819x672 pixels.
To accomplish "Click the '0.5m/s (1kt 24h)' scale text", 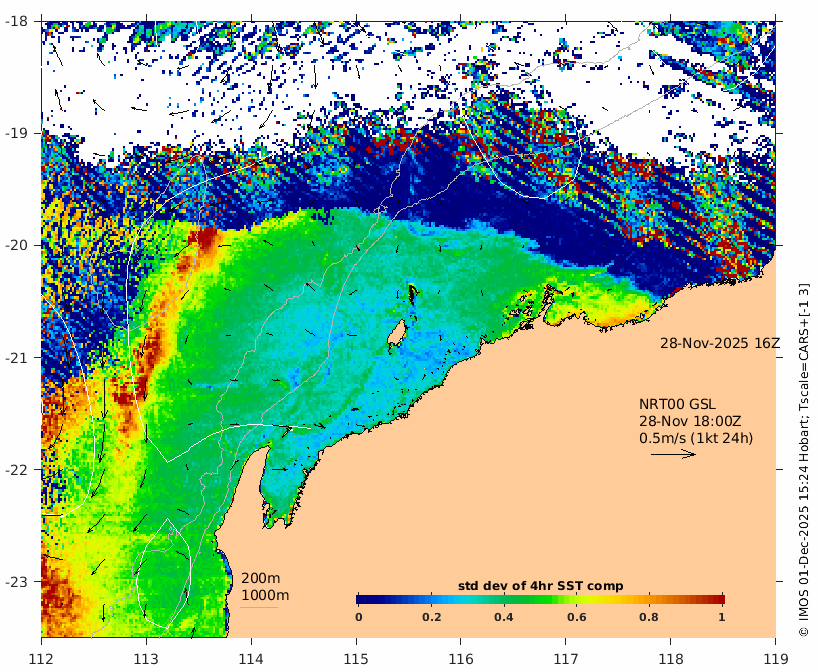I will [x=696, y=438].
